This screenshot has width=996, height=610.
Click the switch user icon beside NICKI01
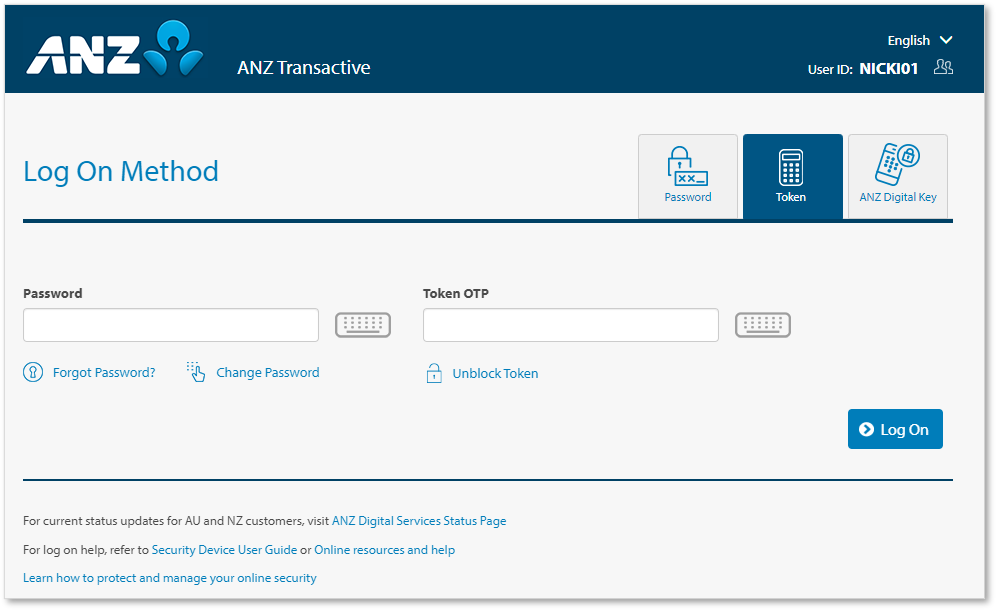943,67
